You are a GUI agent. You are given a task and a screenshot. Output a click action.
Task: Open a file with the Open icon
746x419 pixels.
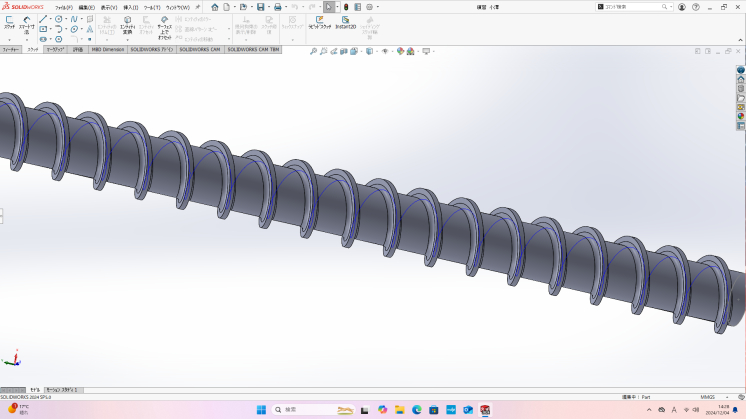coord(243,7)
